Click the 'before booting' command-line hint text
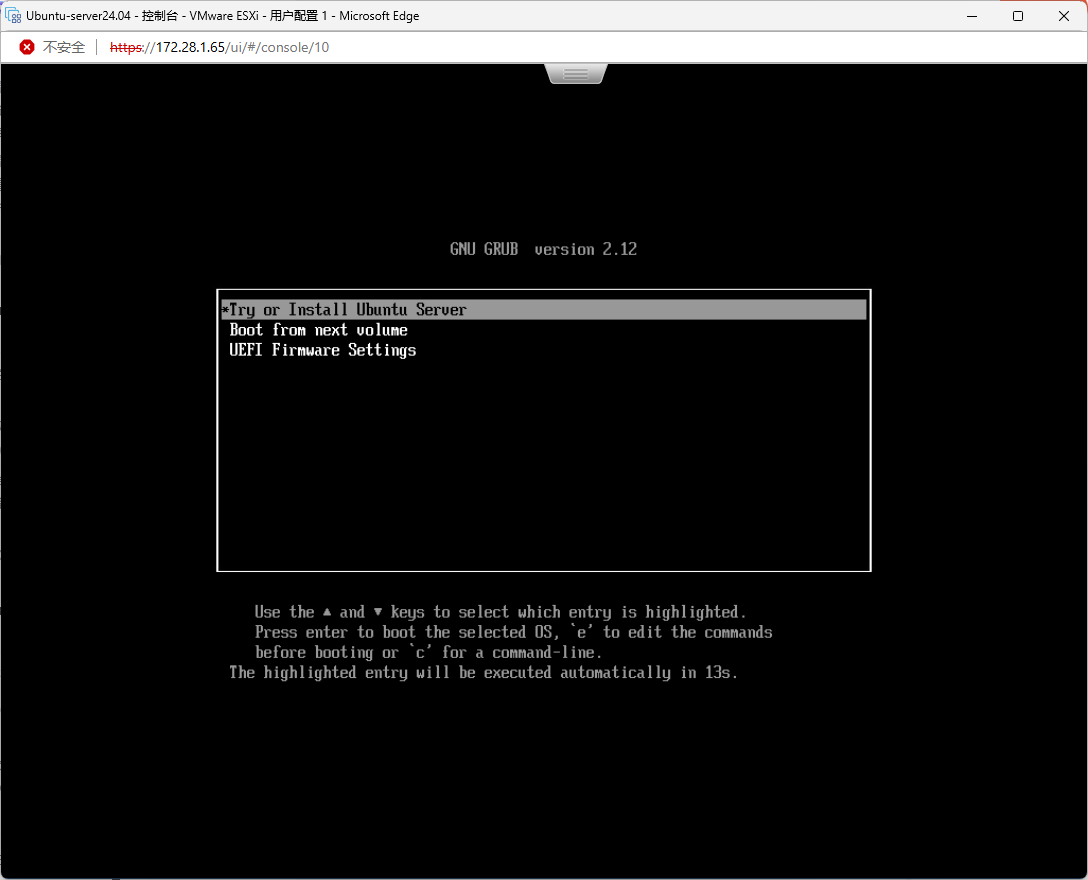 pyautogui.click(x=428, y=652)
